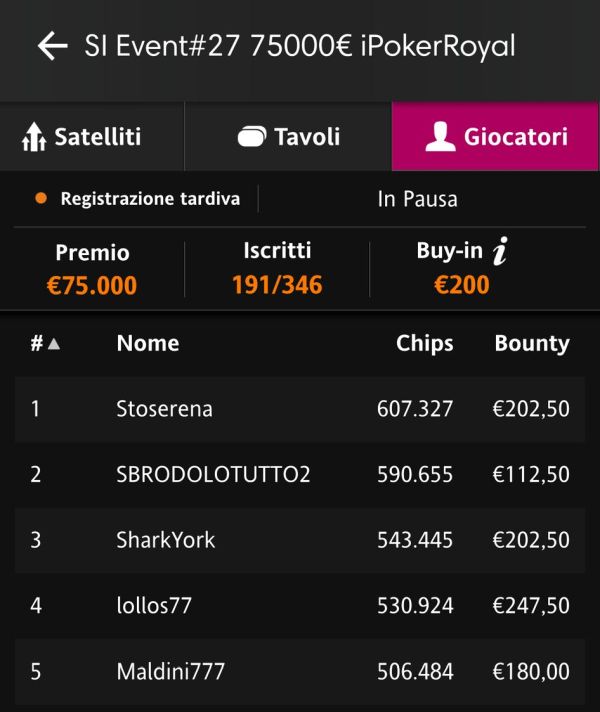Sort players by Nome column
The width and height of the screenshot is (600, 712).
148,343
